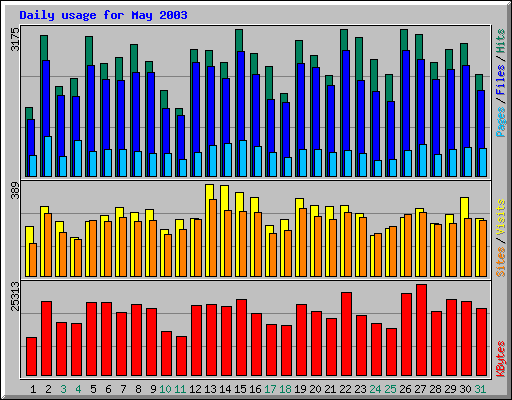Click day label 30 on the axis
Image resolution: width=512 pixels, height=400 pixels.
click(465, 389)
